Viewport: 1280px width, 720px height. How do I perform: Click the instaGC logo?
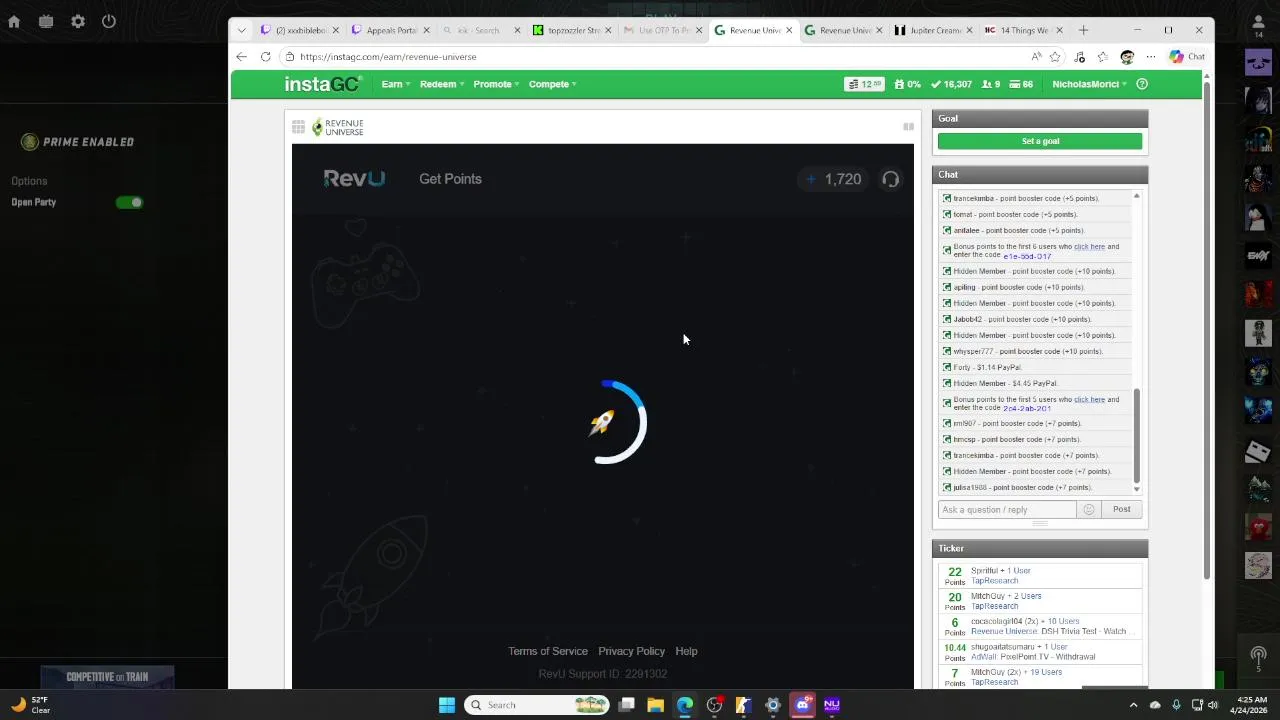(321, 84)
